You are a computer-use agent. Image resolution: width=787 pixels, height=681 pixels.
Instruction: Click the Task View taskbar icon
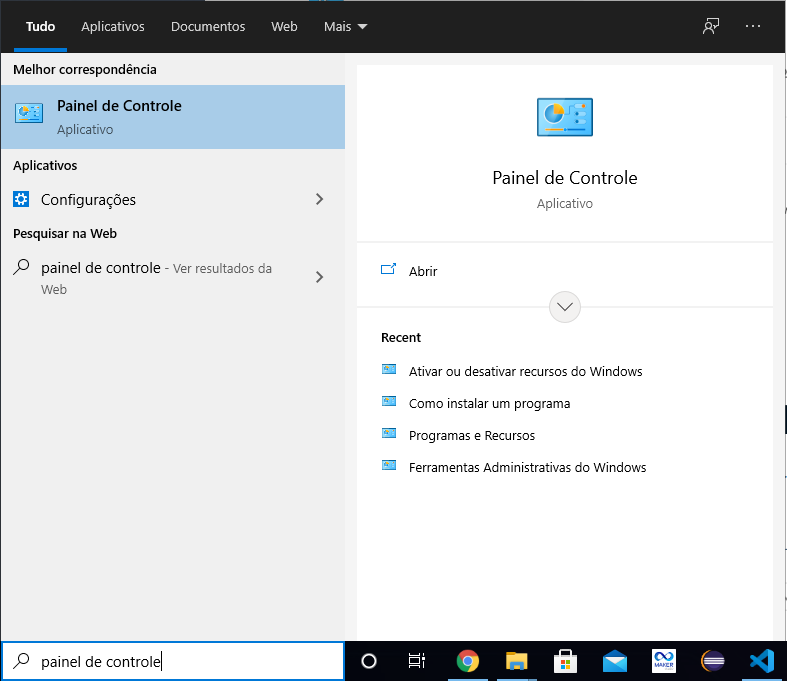click(417, 661)
